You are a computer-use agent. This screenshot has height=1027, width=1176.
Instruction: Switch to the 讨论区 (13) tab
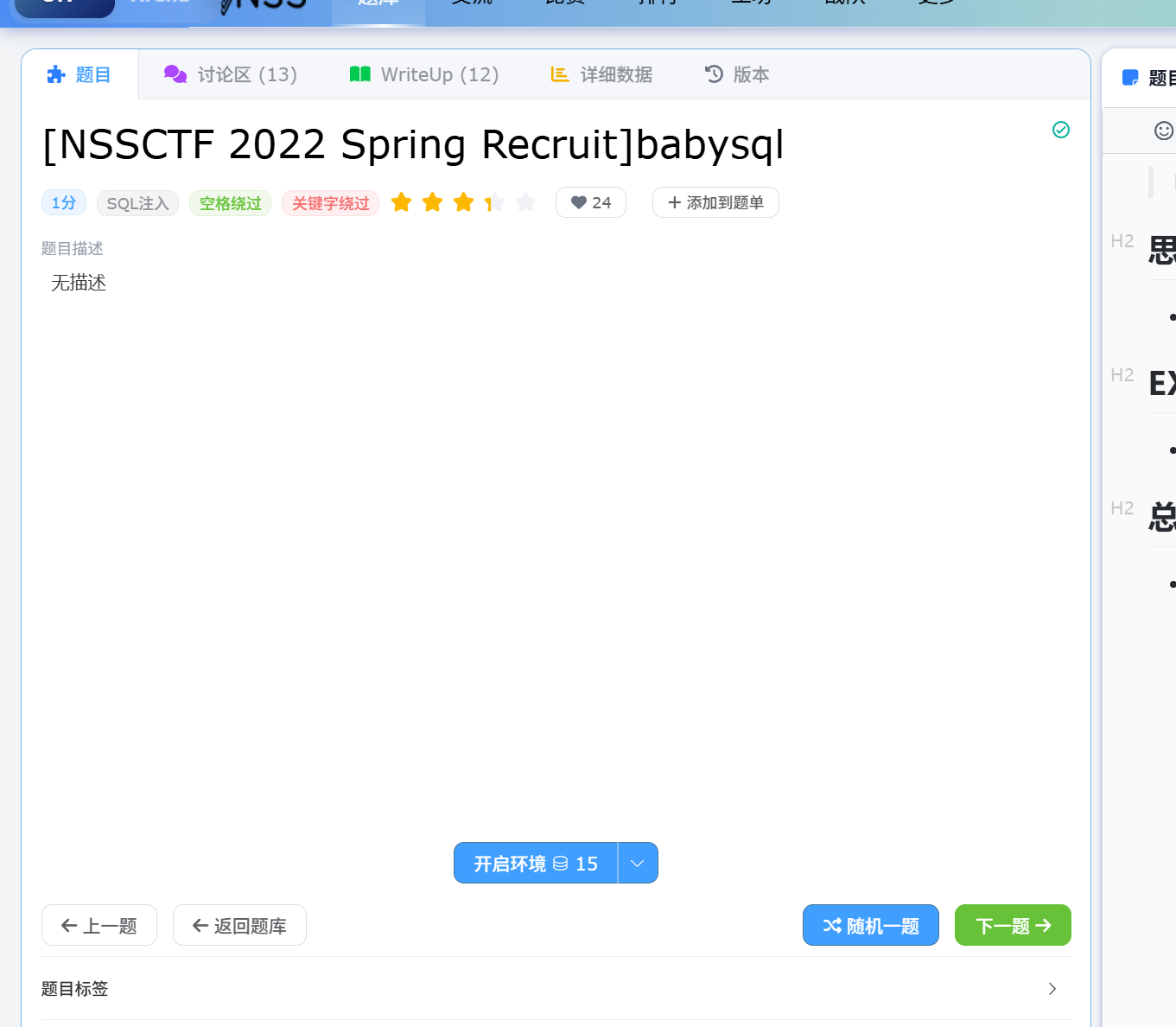pos(231,75)
